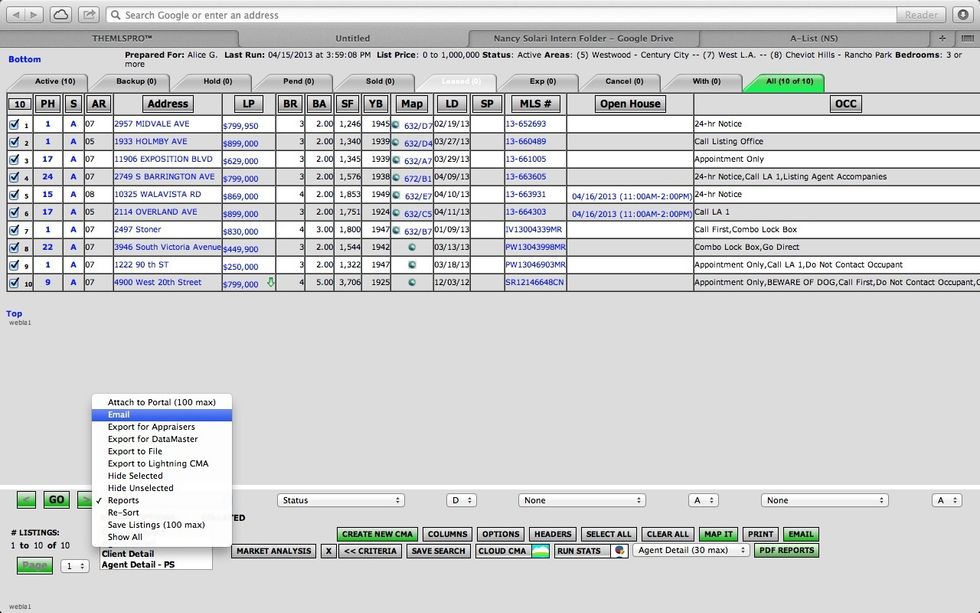This screenshot has height=613, width=980.
Task: Open the map globe icon for 1933 HOLMBY AVE
Action: pyautogui.click(x=396, y=142)
